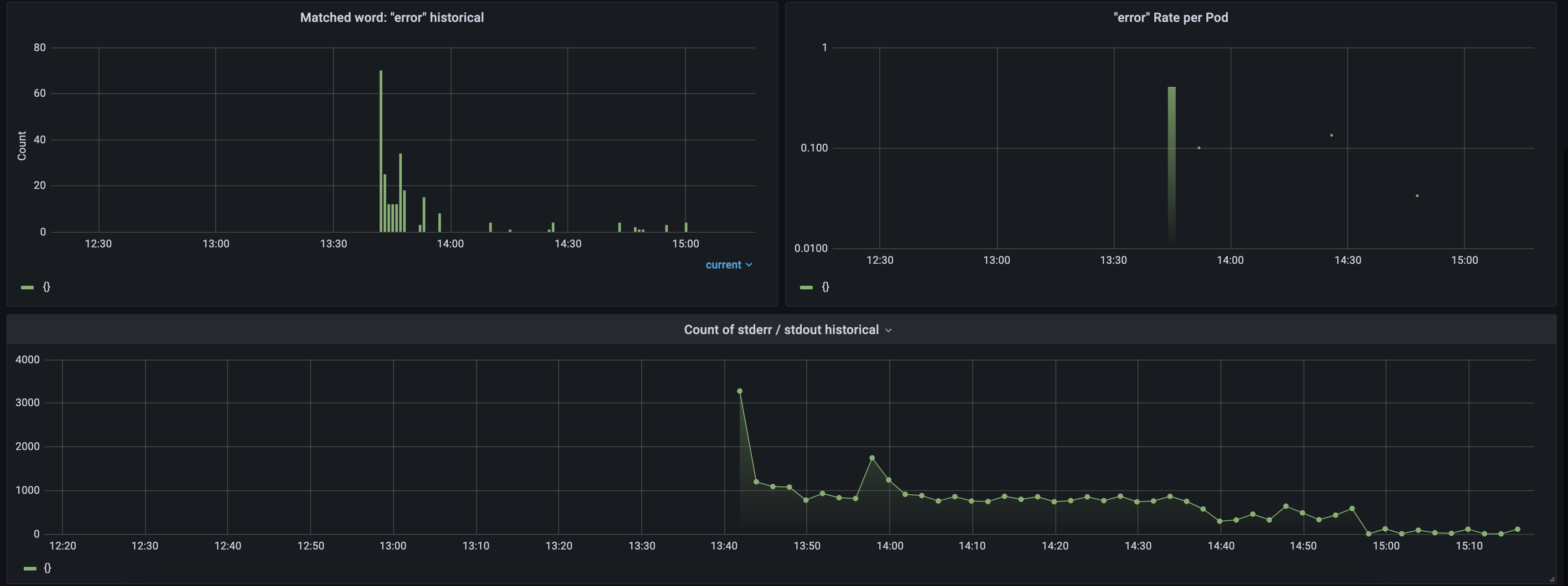Open the 'Matched word: "error" historical' panel title menu
The width and height of the screenshot is (1568, 586).
point(391,18)
